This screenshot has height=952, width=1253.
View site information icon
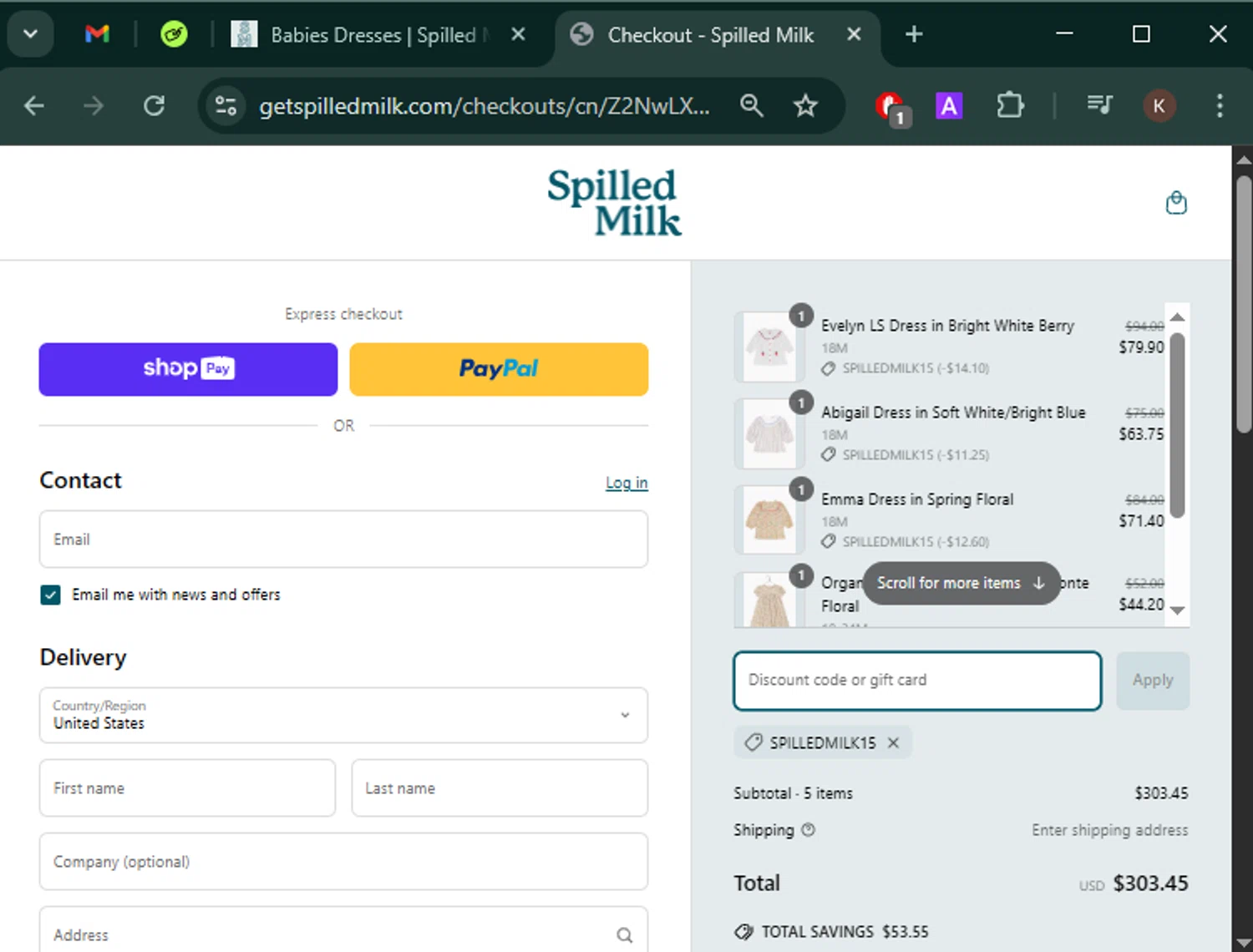[x=226, y=106]
